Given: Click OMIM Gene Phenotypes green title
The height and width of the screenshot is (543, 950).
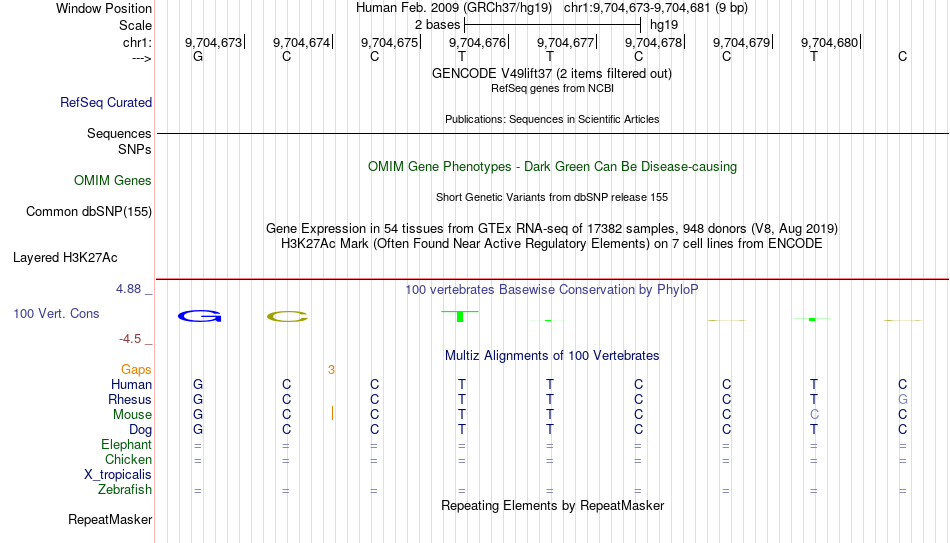Looking at the screenshot, I should 552,167.
